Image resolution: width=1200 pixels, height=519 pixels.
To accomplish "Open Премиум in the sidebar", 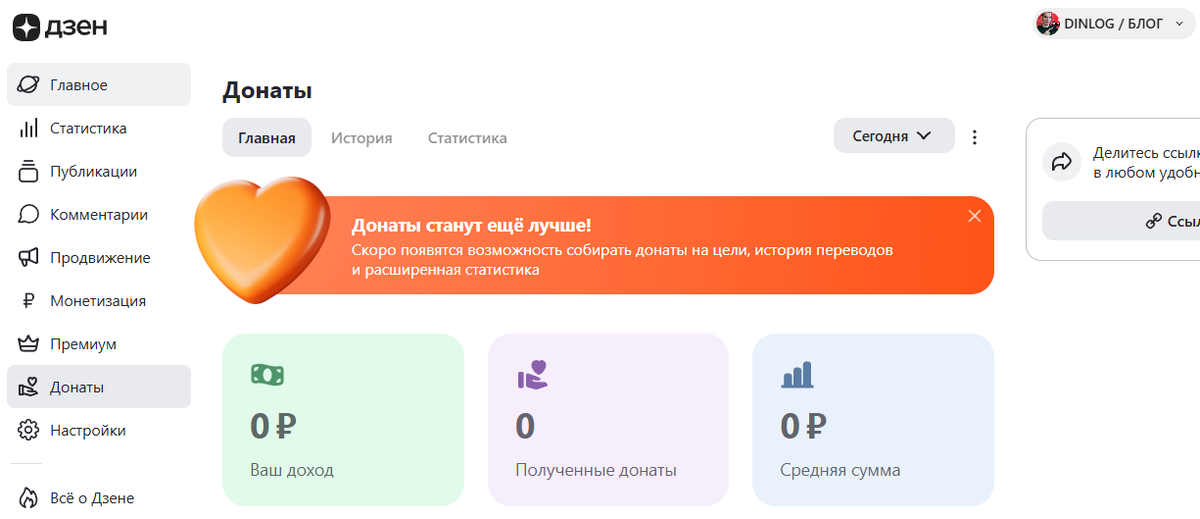I will pyautogui.click(x=99, y=344).
